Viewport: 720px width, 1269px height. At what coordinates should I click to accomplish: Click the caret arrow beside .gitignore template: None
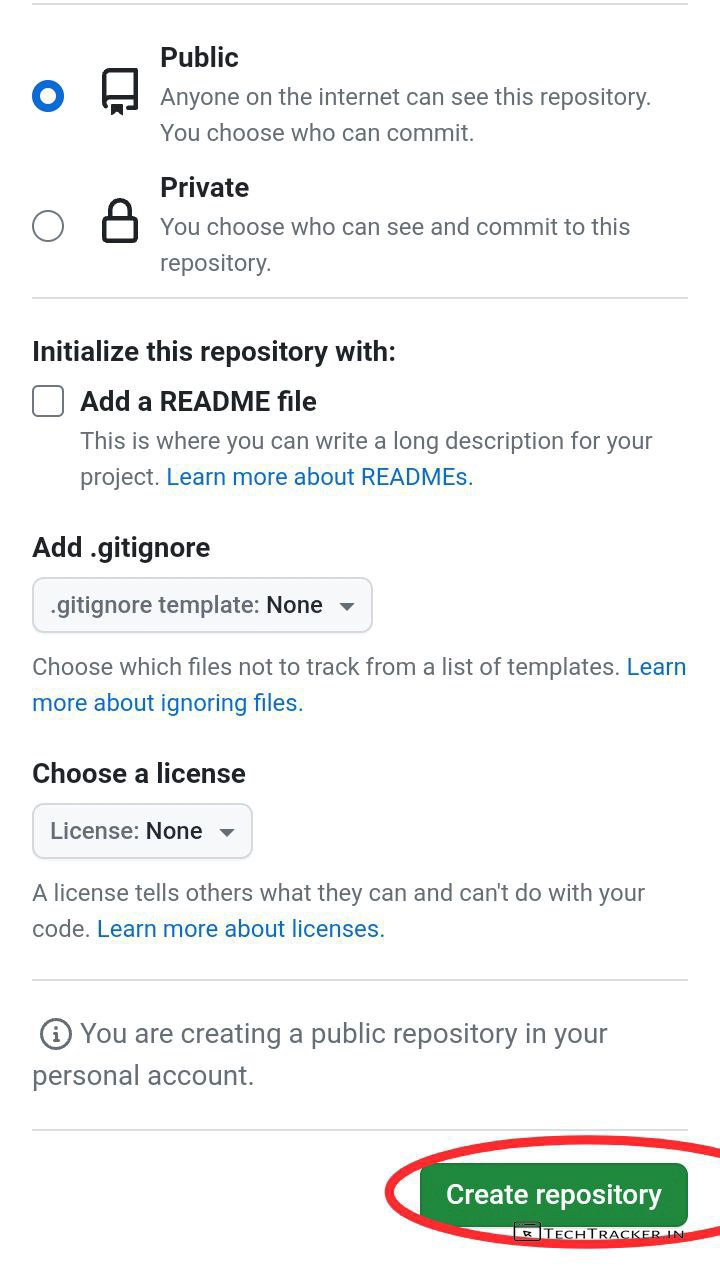click(x=347, y=606)
